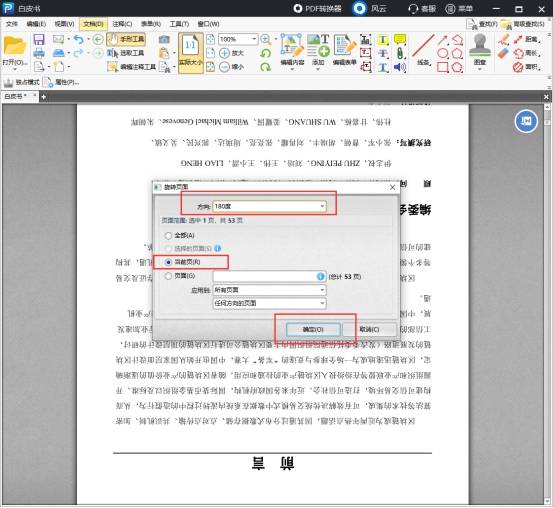553x508 pixels.
Task: Click the OK (确定) button
Action: coord(313,329)
